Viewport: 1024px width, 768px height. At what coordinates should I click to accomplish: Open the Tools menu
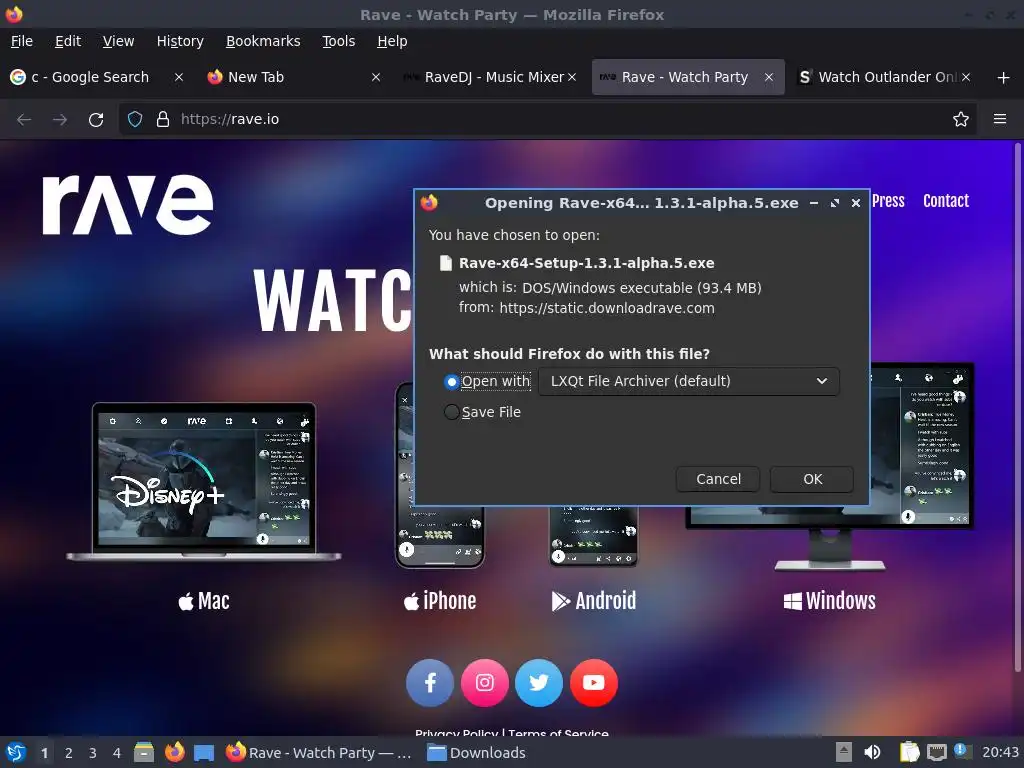338,41
